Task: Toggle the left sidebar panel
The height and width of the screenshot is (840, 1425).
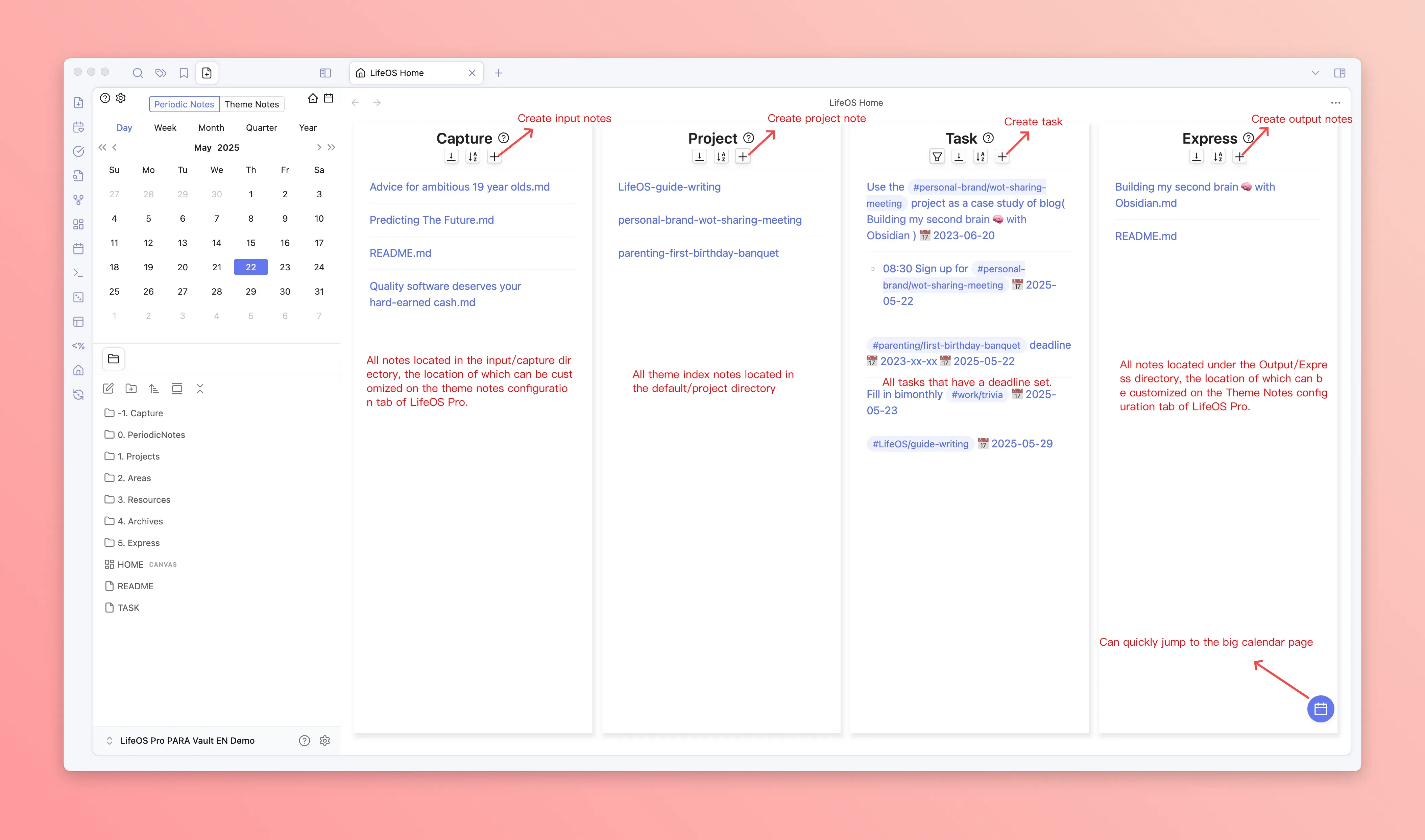Action: [325, 73]
